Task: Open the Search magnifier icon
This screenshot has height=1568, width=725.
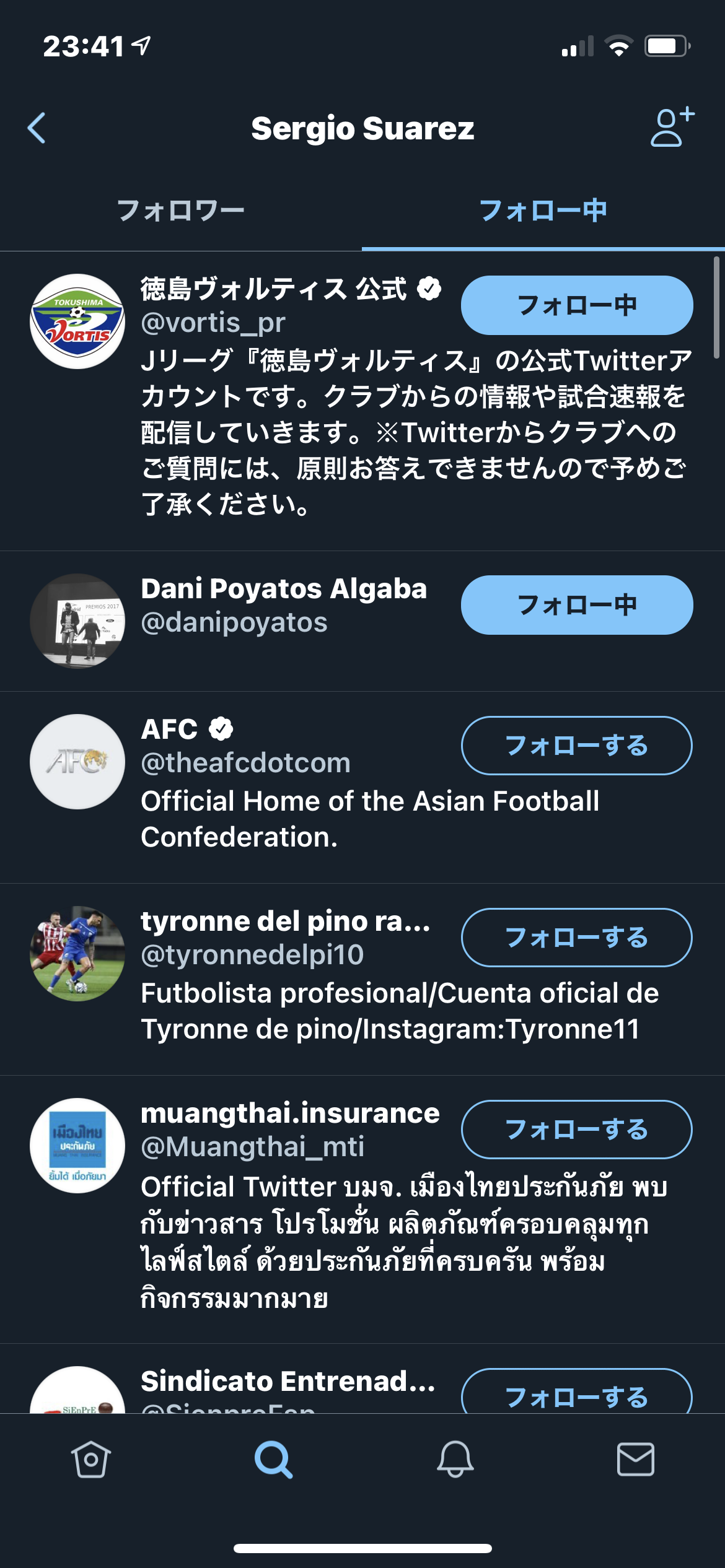Action: coord(273,1459)
